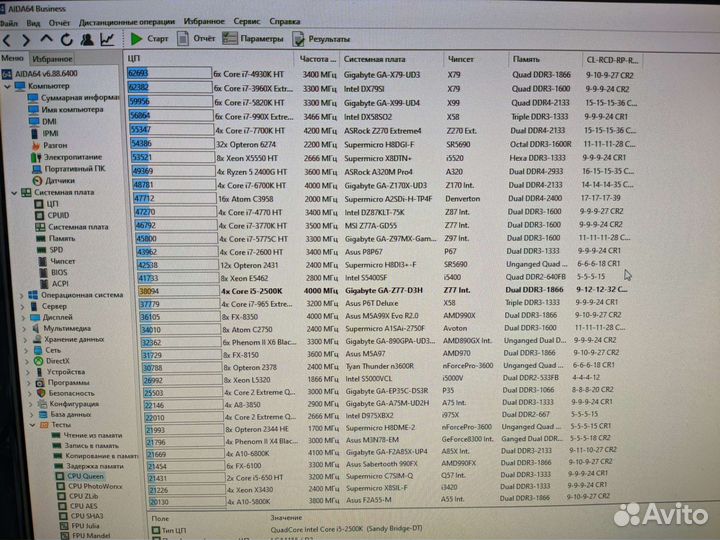Open the Сервис menu
This screenshot has width=720, height=540.
(247, 21)
